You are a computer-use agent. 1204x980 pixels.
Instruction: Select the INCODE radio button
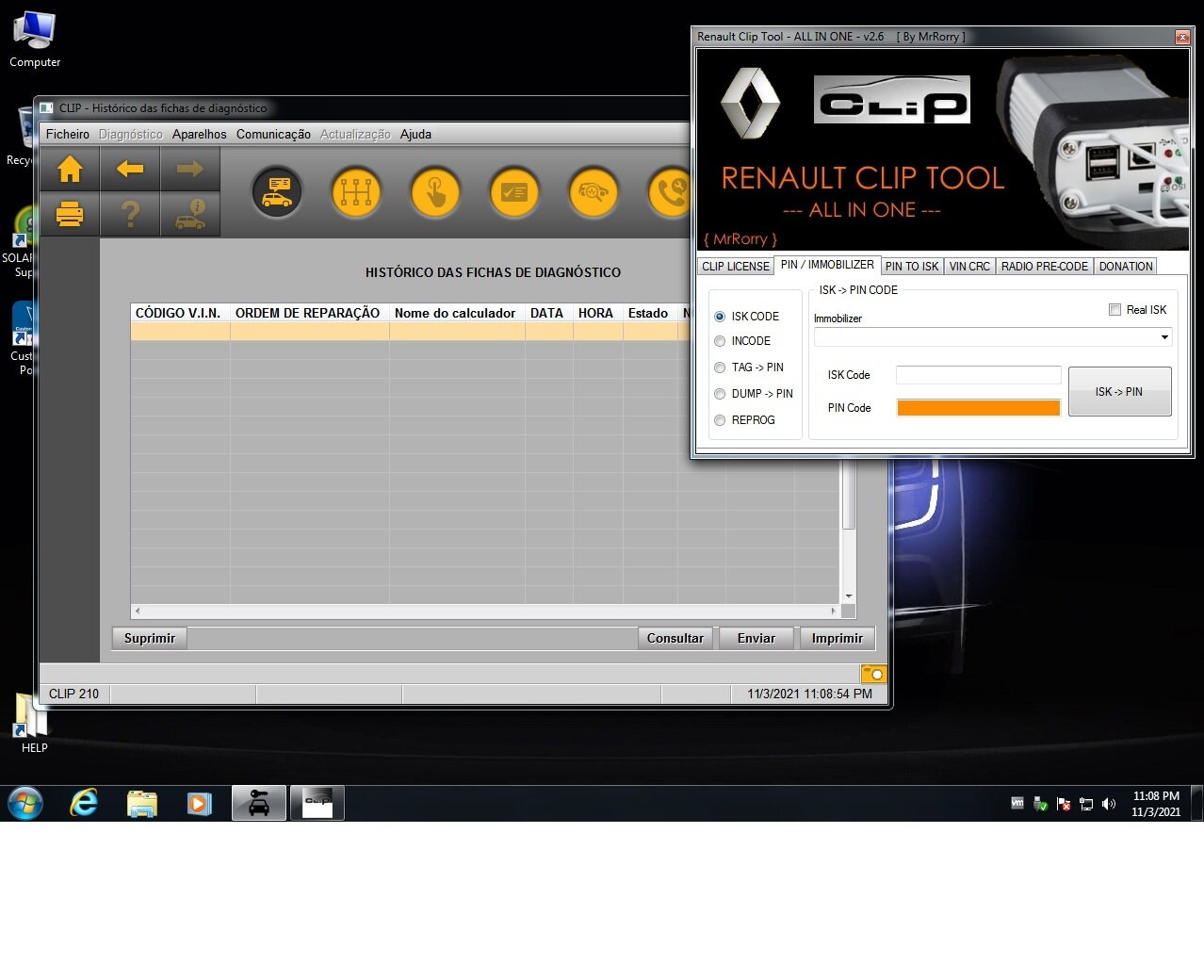click(x=720, y=341)
